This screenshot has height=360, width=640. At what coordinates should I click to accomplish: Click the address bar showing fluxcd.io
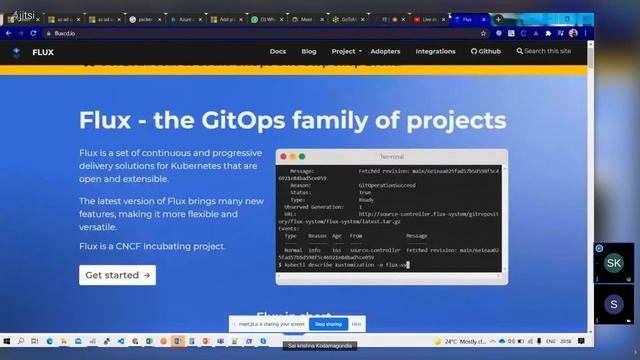265,33
